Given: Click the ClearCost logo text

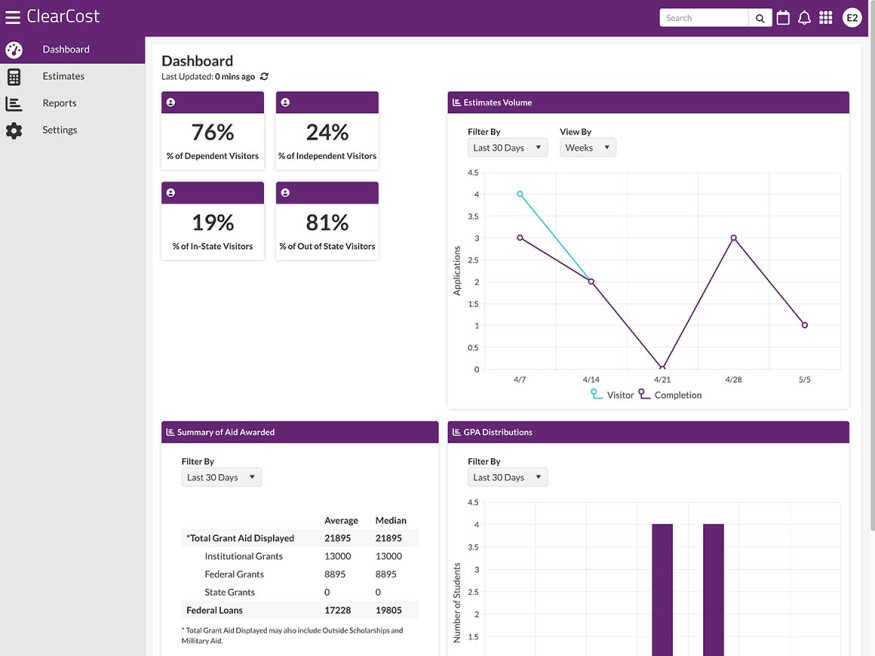Looking at the screenshot, I should point(63,17).
